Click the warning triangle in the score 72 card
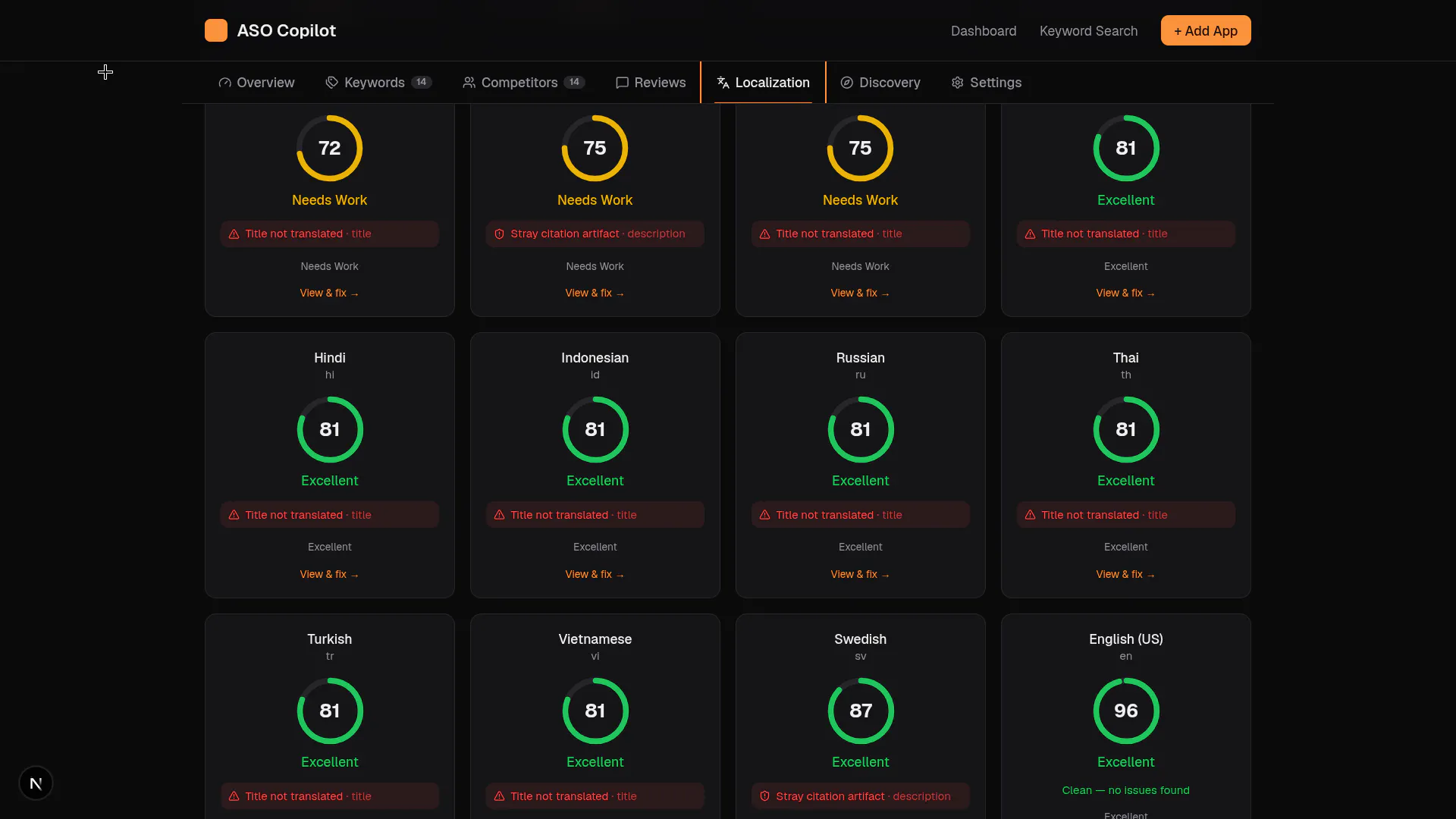 click(x=234, y=234)
